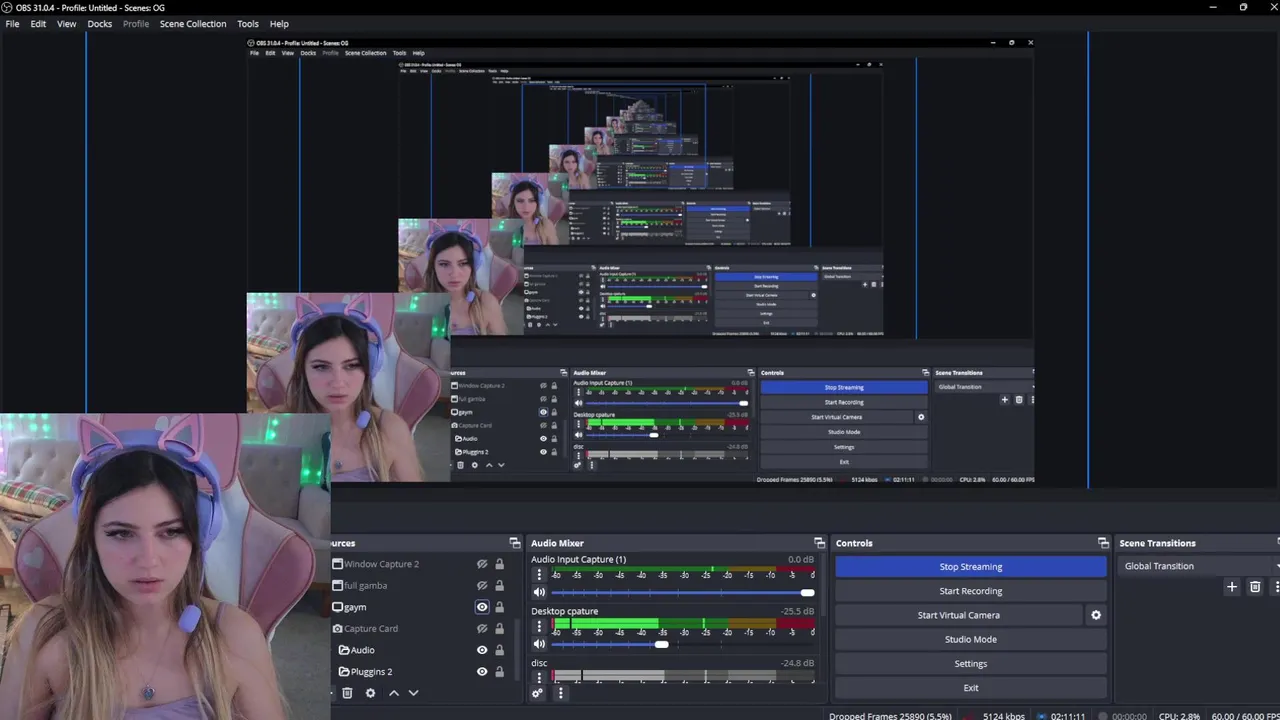Toggle lock on Capture Card source
The width and height of the screenshot is (1280, 720).
tap(499, 628)
